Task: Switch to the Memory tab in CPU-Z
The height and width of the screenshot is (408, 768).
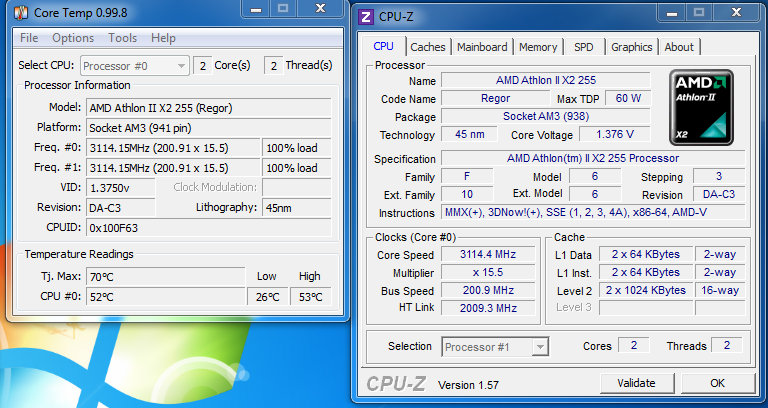Action: [538, 47]
